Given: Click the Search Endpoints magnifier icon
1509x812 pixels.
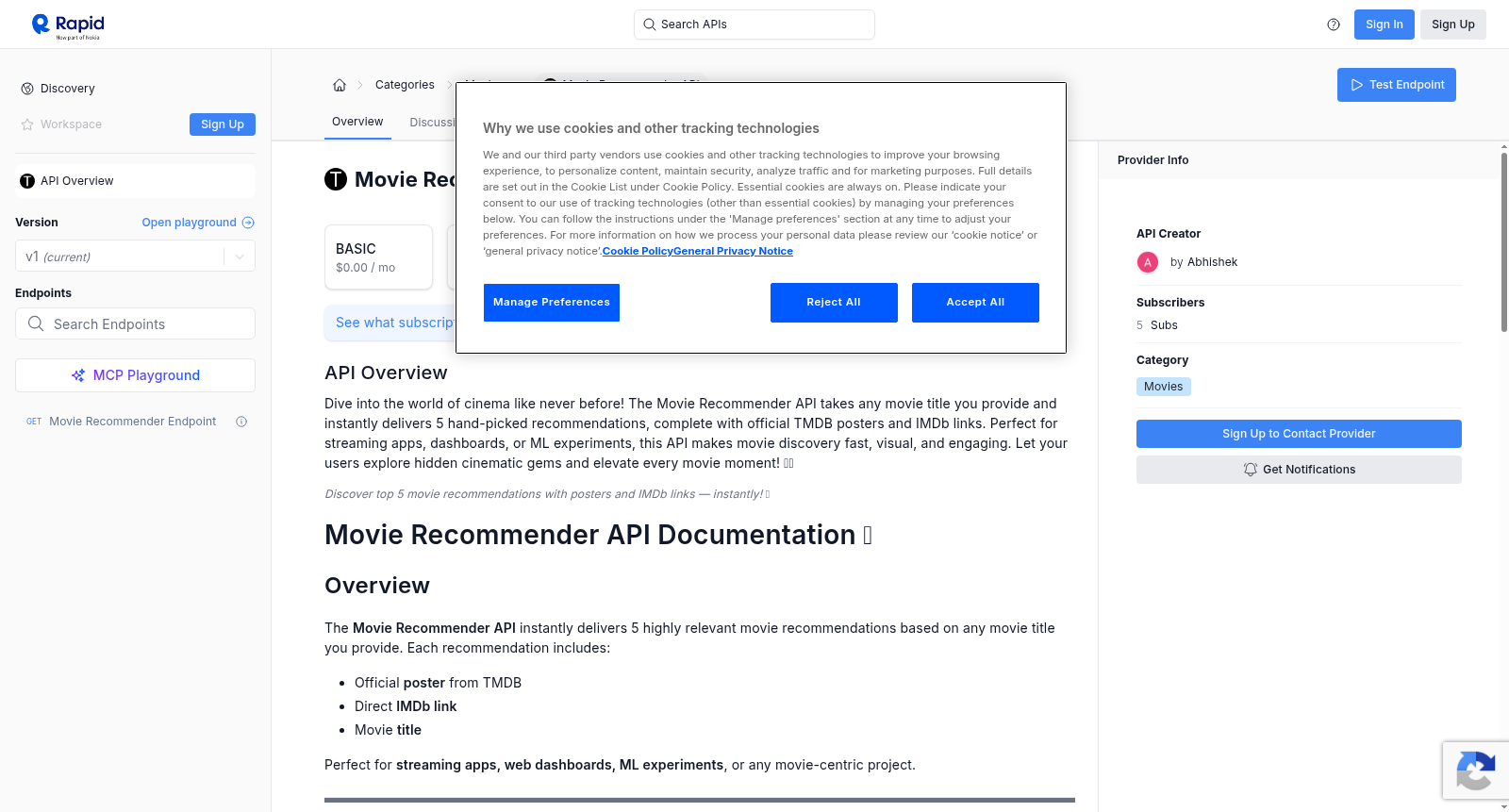Looking at the screenshot, I should pos(36,323).
